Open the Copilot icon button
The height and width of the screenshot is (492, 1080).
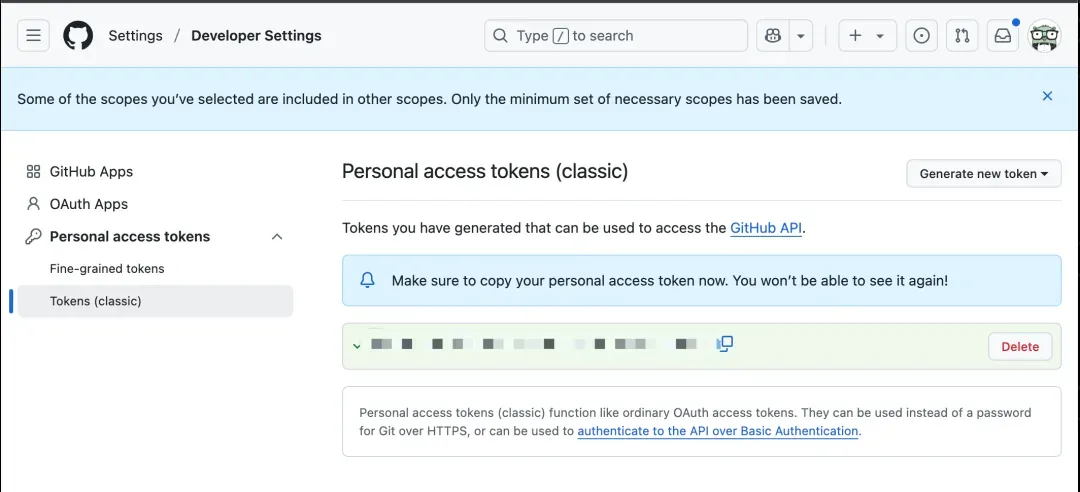click(773, 35)
